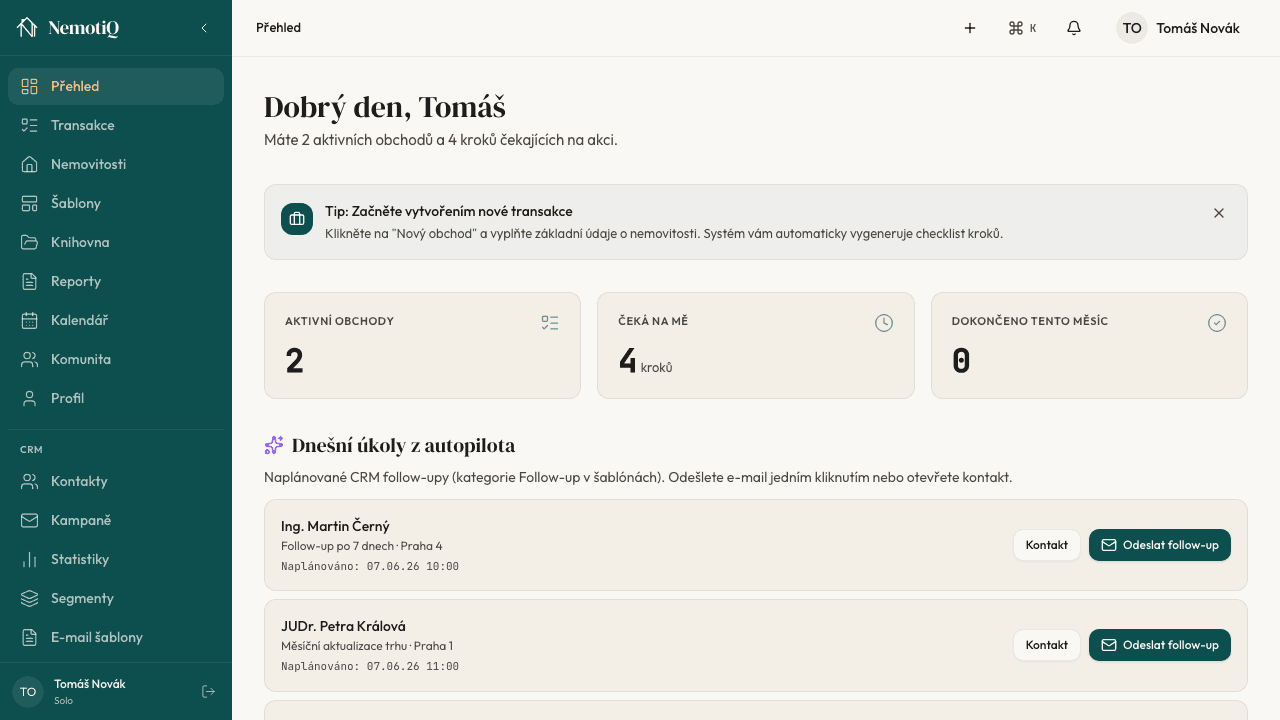The height and width of the screenshot is (720, 1280).
Task: Open Nemovitosti section
Action: 116,164
